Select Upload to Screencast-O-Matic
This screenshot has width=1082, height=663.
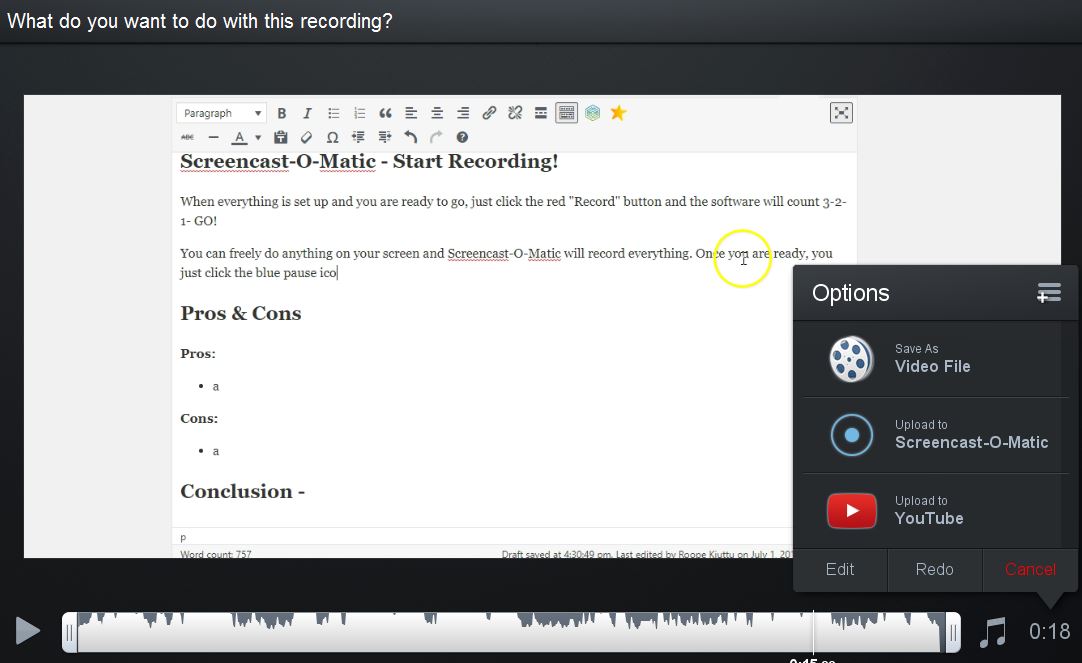pyautogui.click(x=935, y=435)
